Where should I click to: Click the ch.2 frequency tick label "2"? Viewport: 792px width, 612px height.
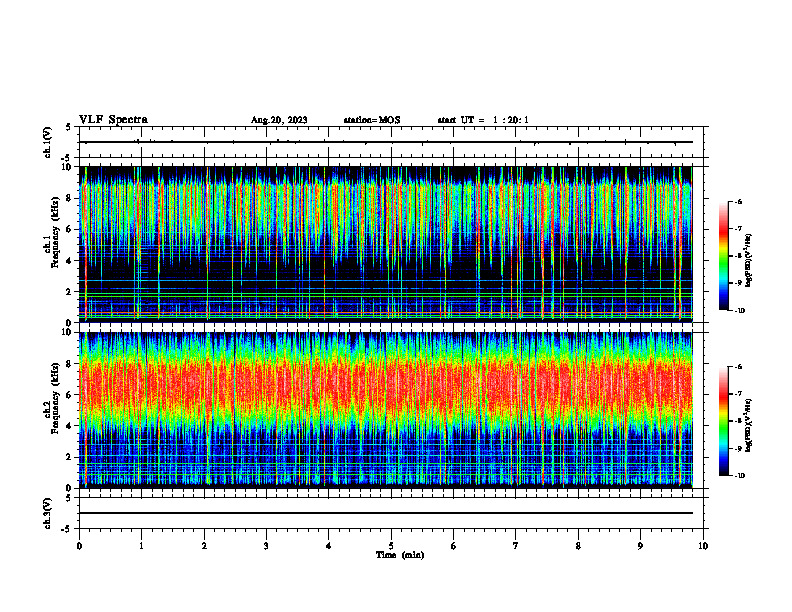(70, 457)
